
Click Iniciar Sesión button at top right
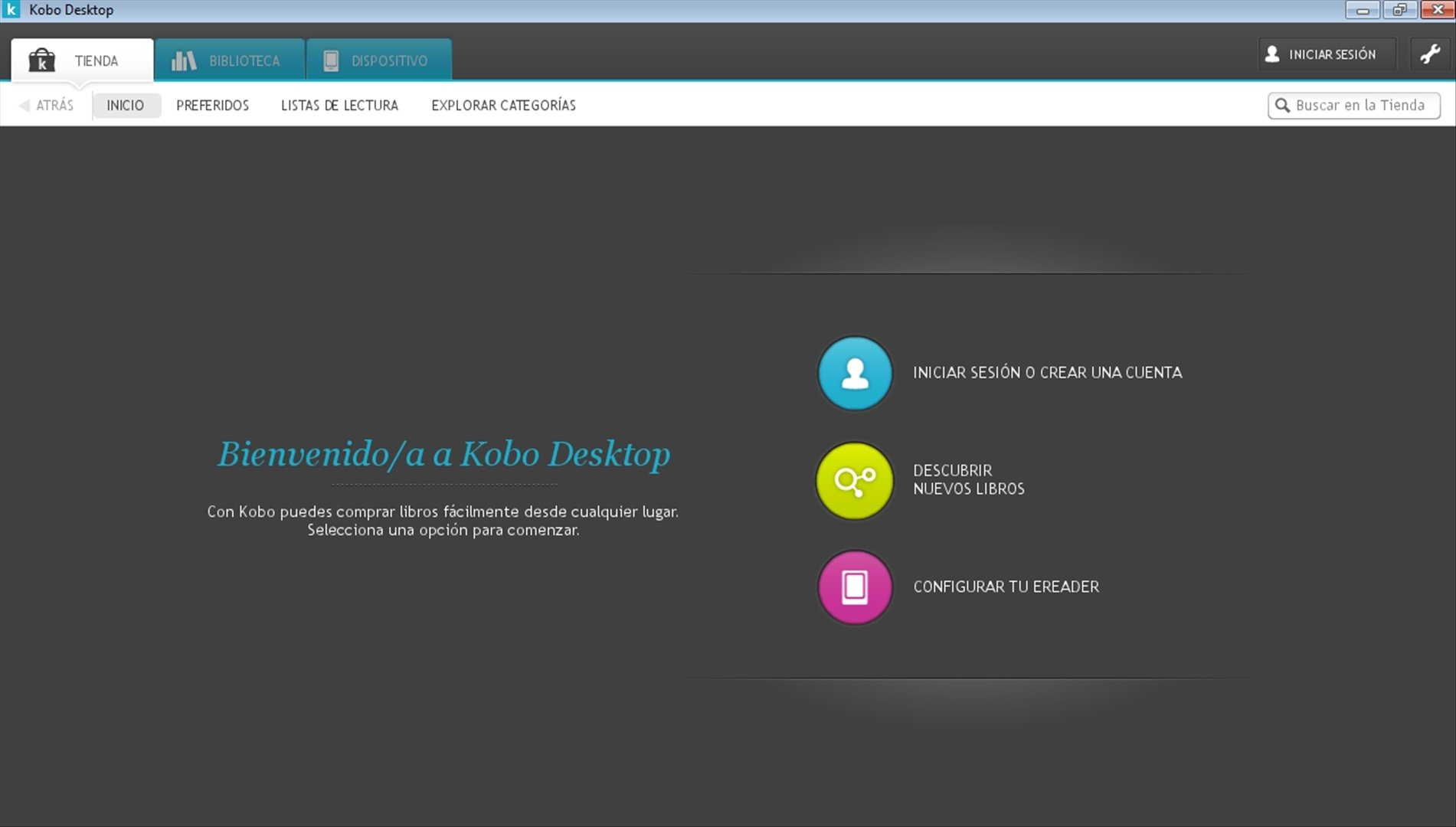1327,54
